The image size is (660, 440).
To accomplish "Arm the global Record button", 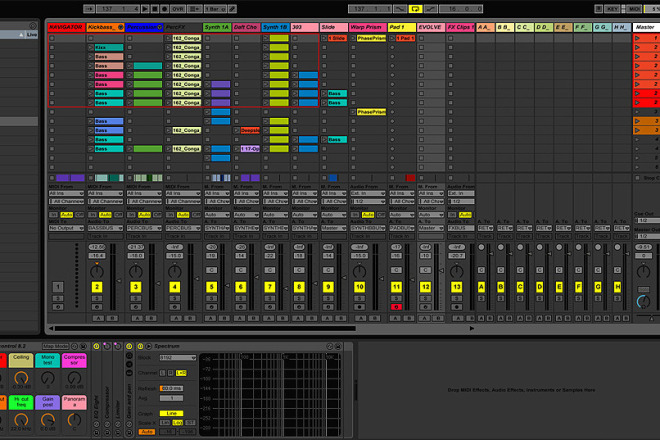I will point(165,9).
